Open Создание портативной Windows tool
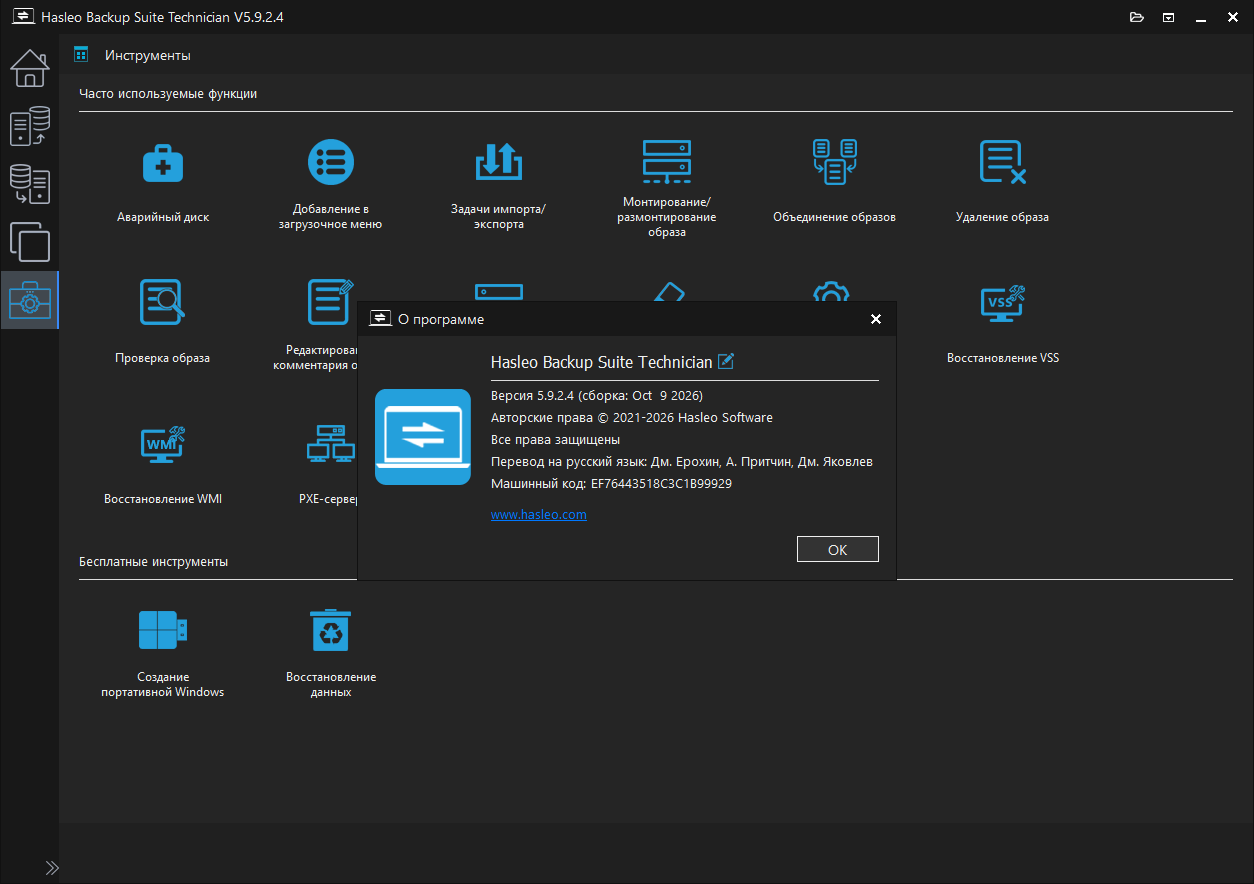1254x884 pixels. (163, 653)
